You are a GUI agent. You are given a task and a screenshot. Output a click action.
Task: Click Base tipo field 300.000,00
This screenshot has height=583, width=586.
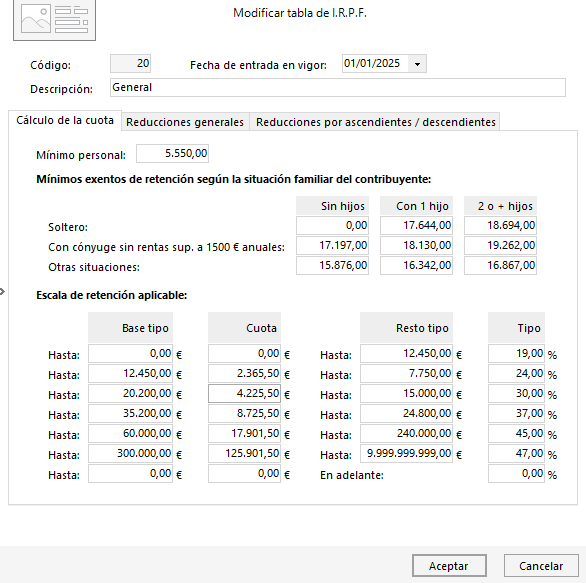(x=130, y=454)
